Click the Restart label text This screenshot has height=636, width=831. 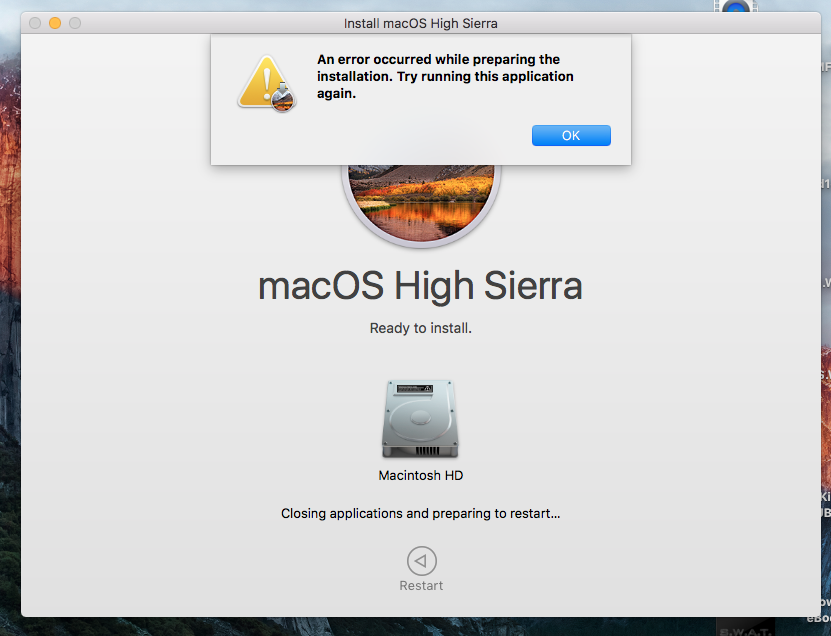pyautogui.click(x=421, y=586)
